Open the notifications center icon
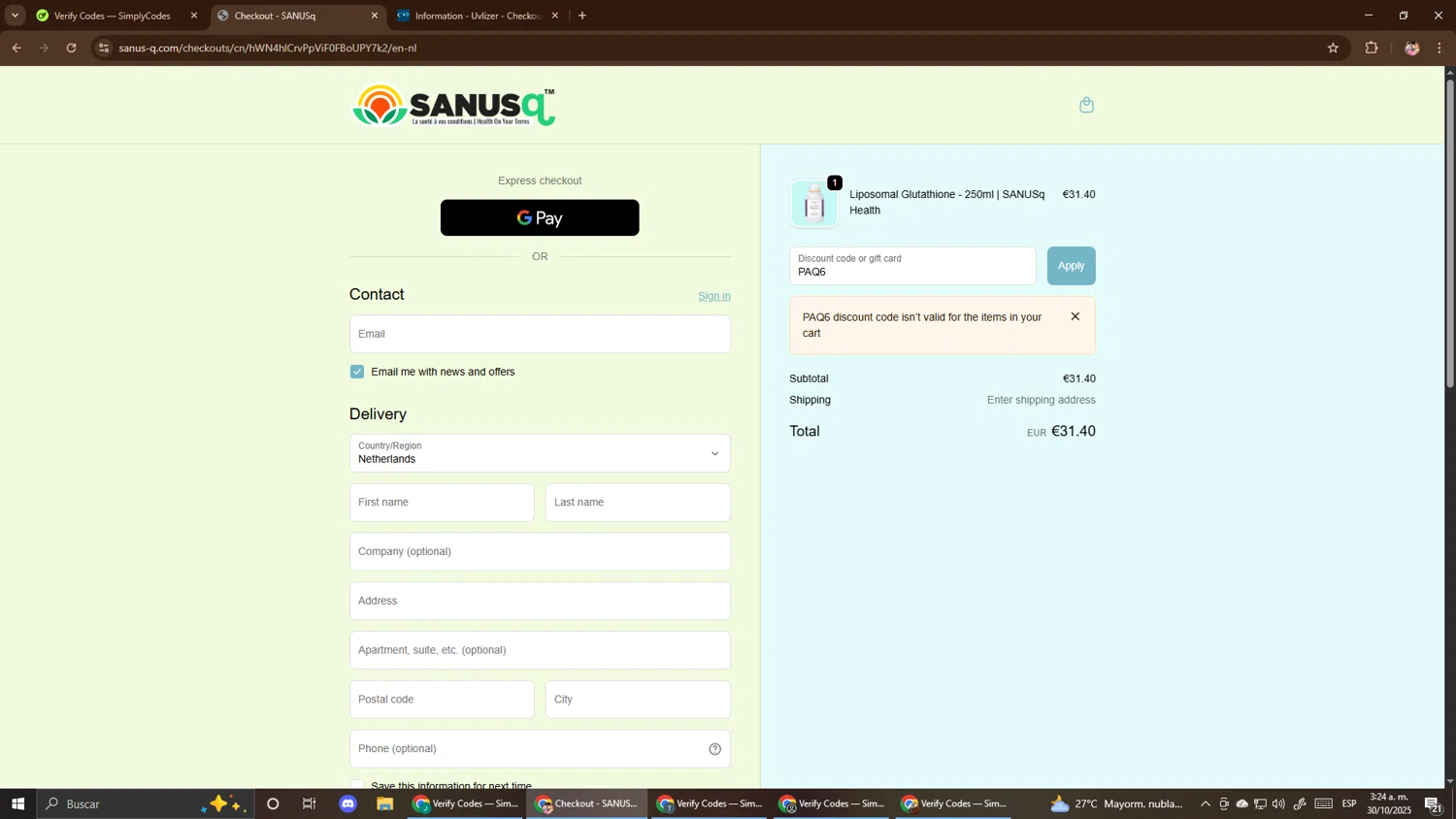 pos(1433,803)
